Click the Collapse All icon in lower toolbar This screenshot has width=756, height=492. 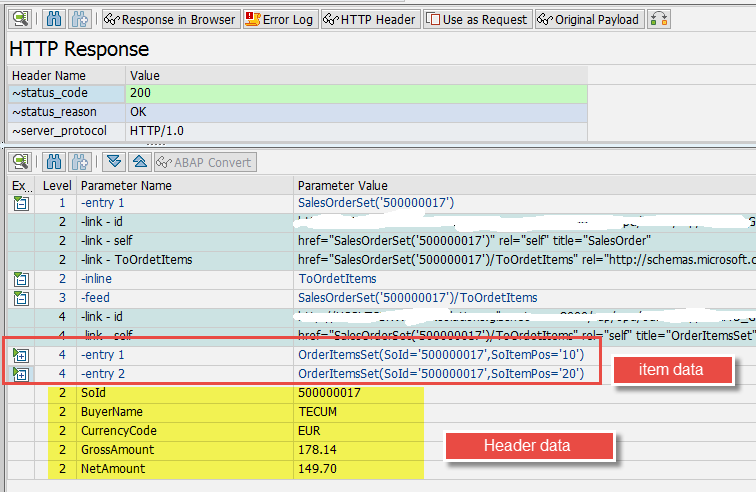140,162
